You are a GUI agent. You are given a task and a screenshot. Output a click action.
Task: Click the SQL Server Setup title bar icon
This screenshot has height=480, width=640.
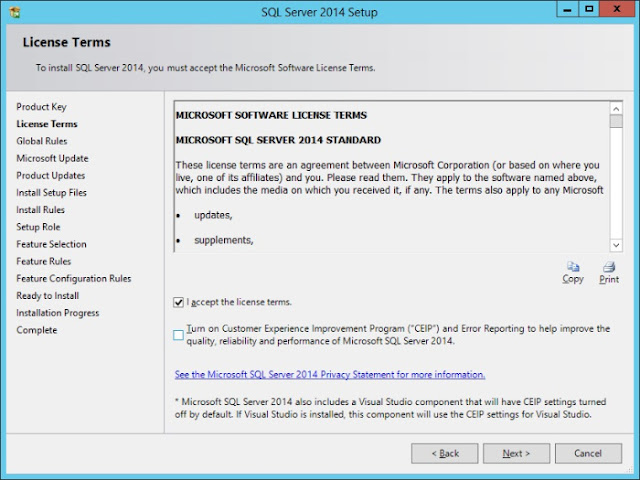pos(14,12)
